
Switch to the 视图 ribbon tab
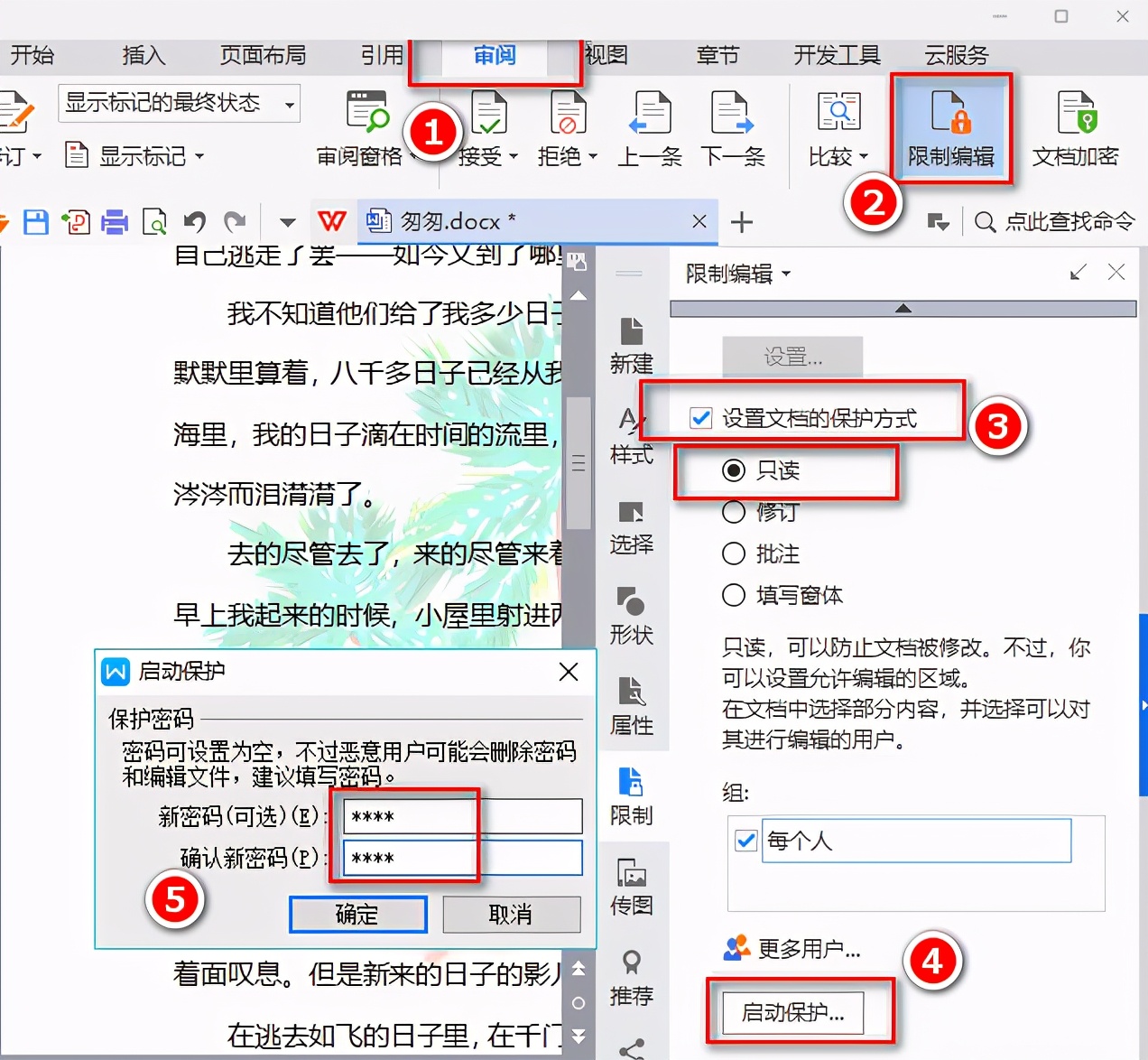click(x=605, y=55)
